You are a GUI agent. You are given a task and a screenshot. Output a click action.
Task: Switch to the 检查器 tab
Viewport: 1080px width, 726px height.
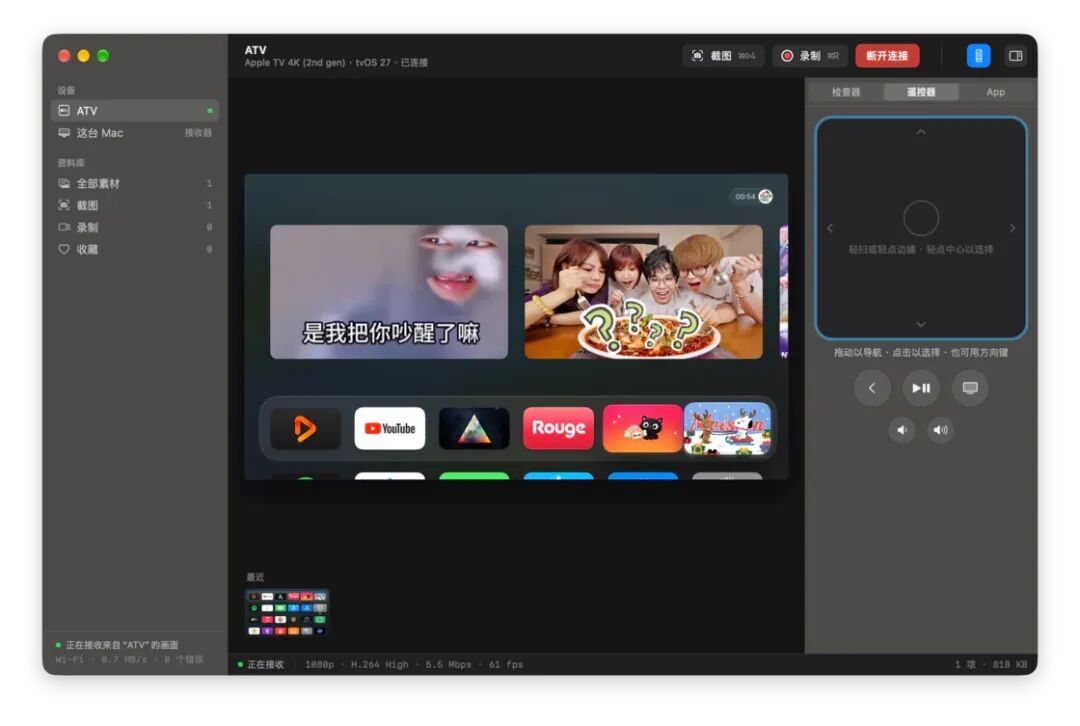pyautogui.click(x=846, y=92)
